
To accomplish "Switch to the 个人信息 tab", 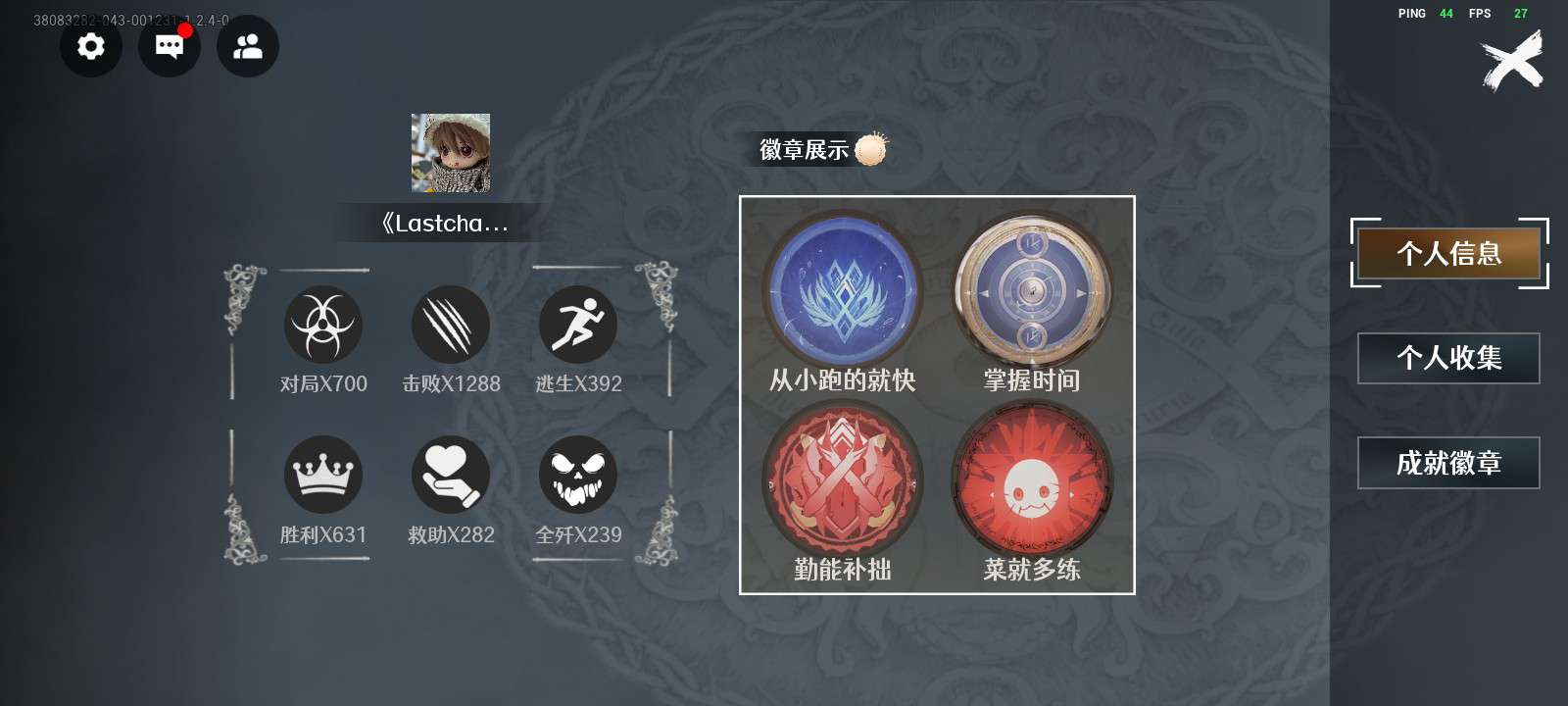I will pos(1448,254).
